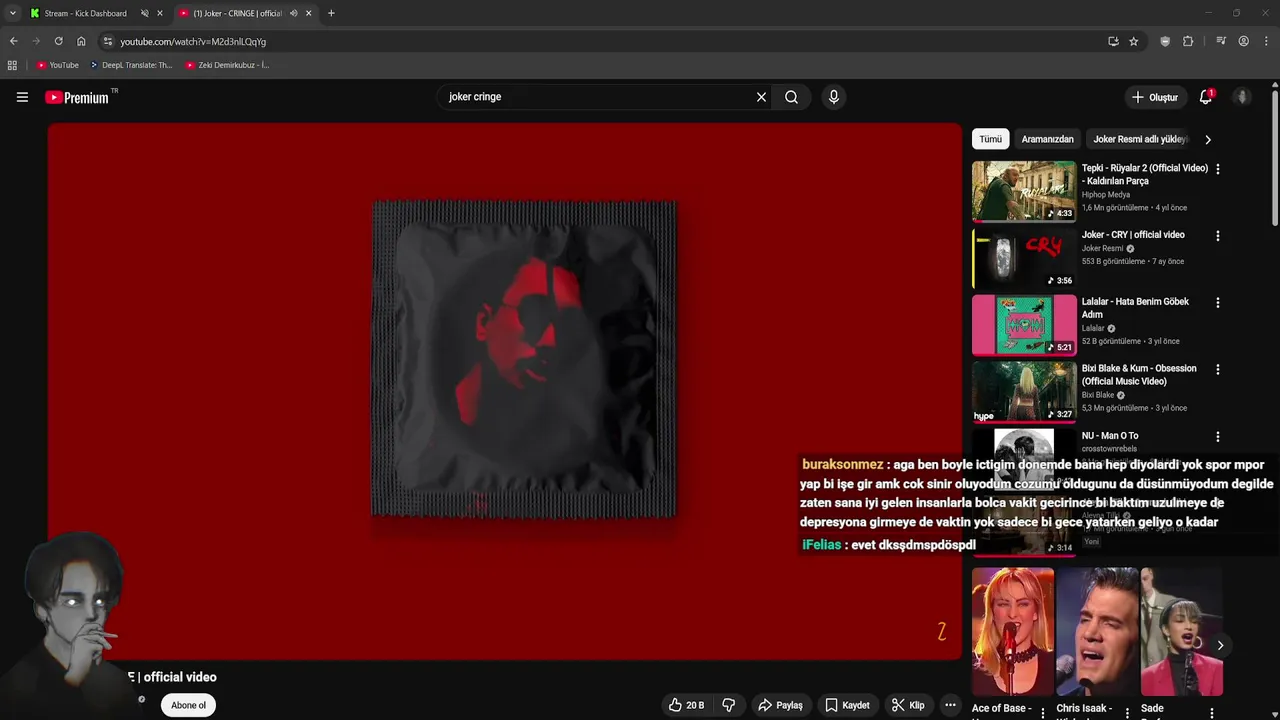The image size is (1280, 720).
Task: Click the NU - Man O To title
Action: [x=1110, y=436]
